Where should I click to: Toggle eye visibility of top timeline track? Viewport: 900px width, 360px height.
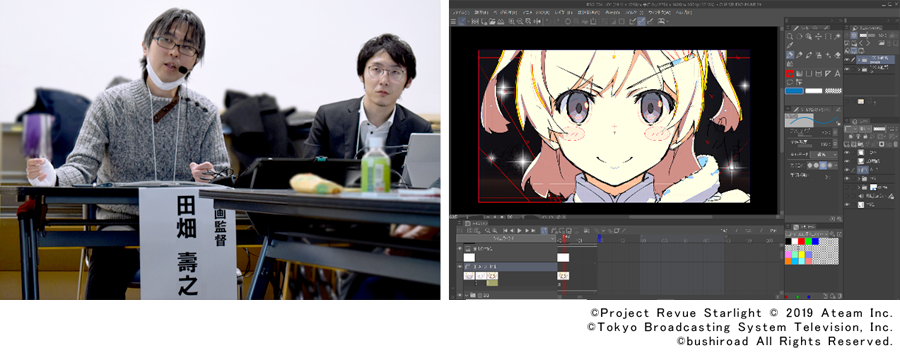click(459, 248)
